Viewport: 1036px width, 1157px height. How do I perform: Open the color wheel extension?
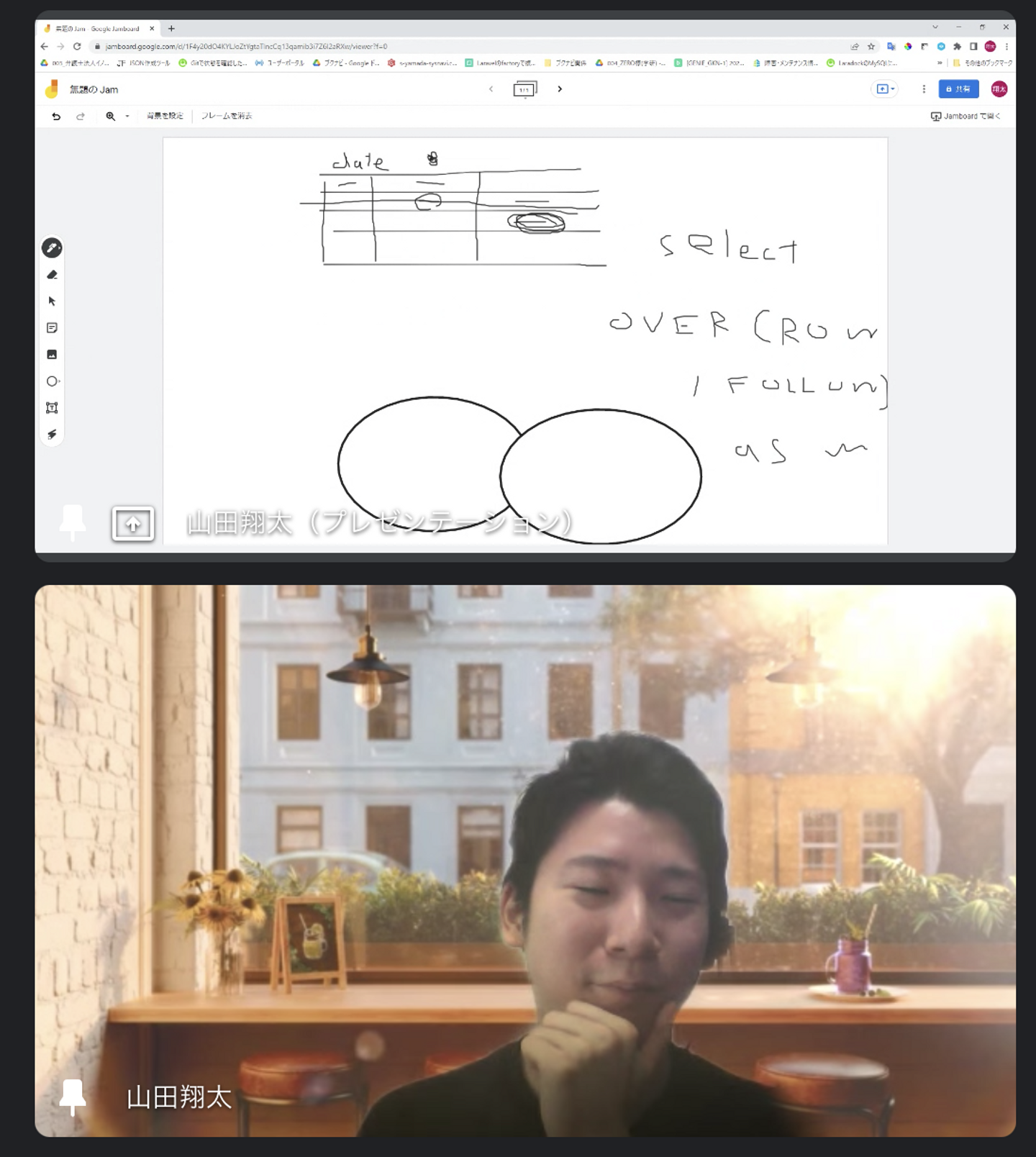(908, 47)
